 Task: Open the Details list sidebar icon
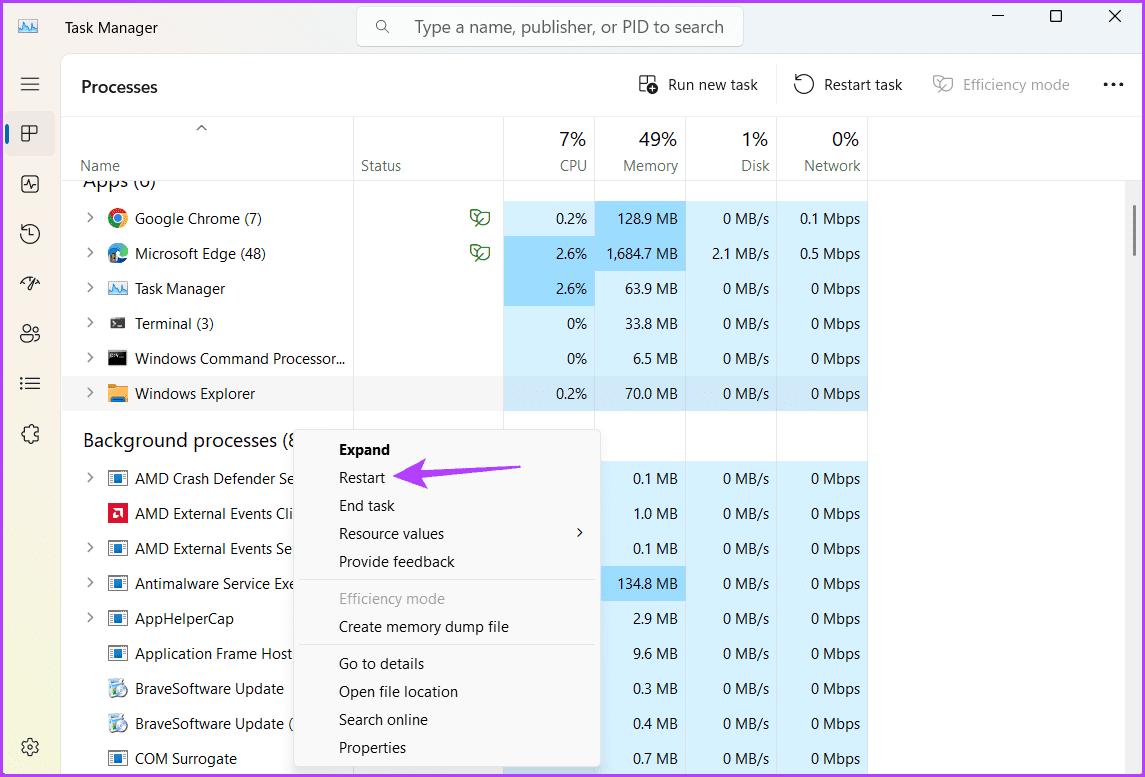coord(30,383)
